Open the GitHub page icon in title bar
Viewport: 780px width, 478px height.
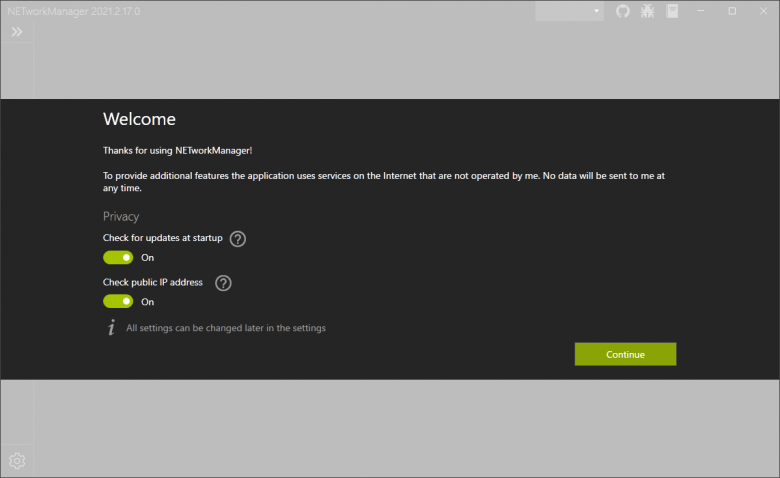coord(623,11)
